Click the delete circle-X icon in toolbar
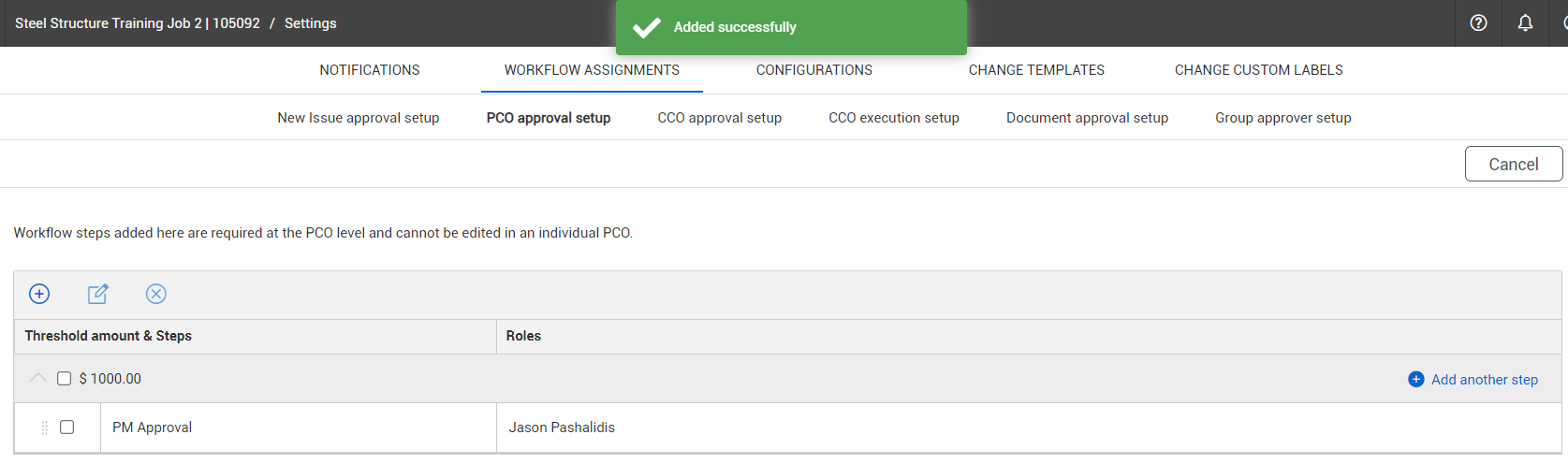The height and width of the screenshot is (464, 1568). 156,294
